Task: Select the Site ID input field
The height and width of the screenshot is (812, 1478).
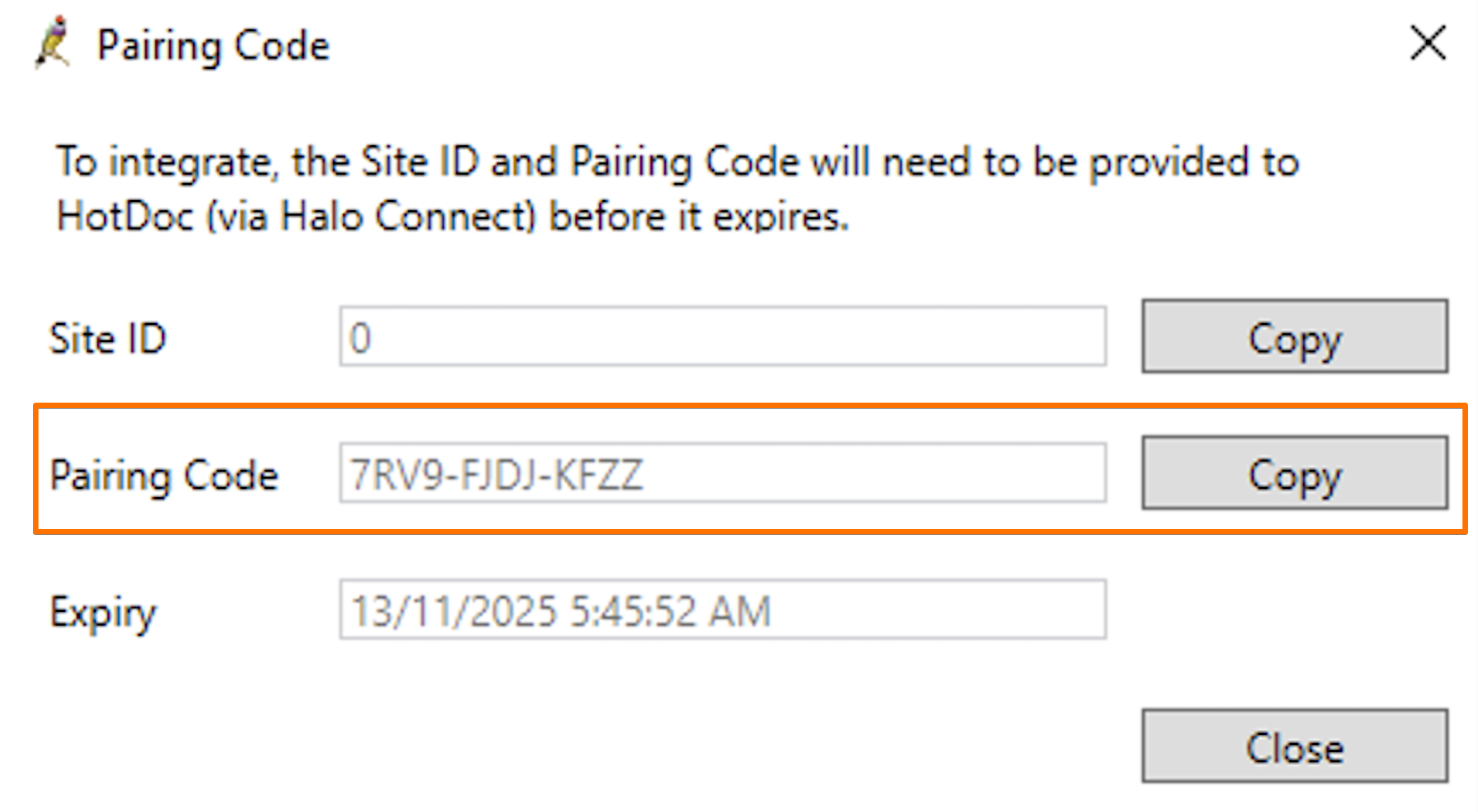Action: (721, 338)
